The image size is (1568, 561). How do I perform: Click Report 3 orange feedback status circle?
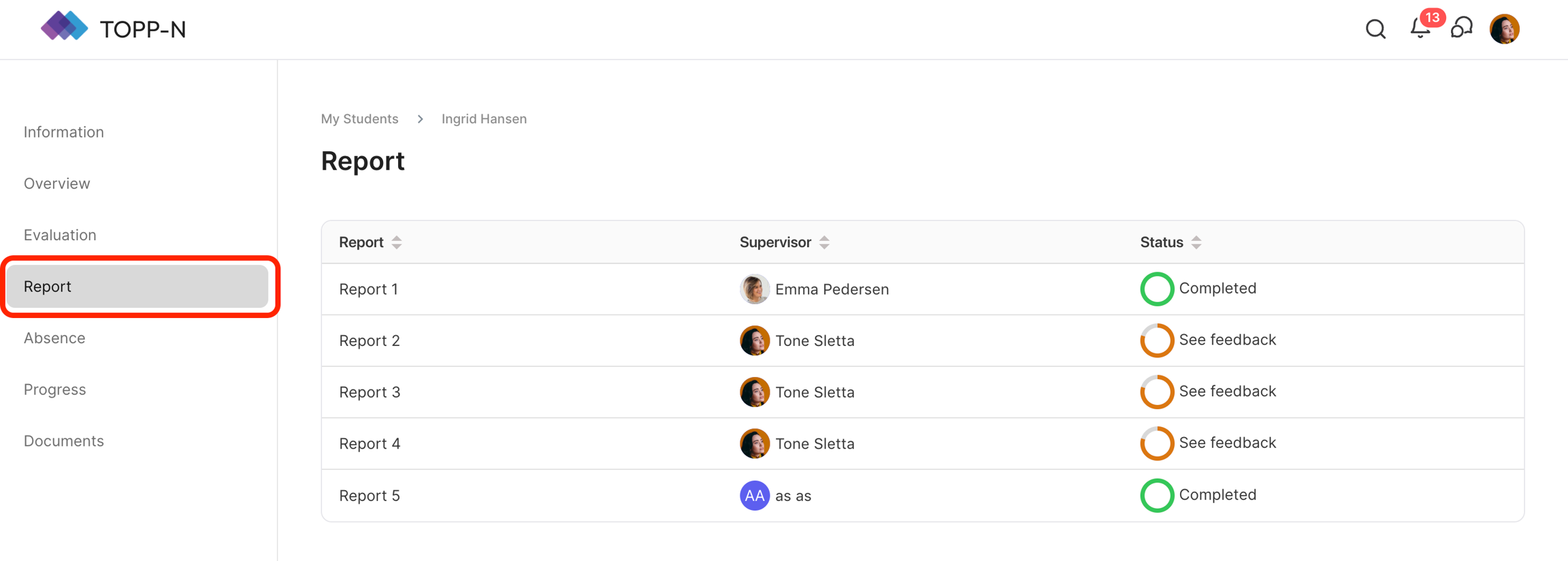1157,391
